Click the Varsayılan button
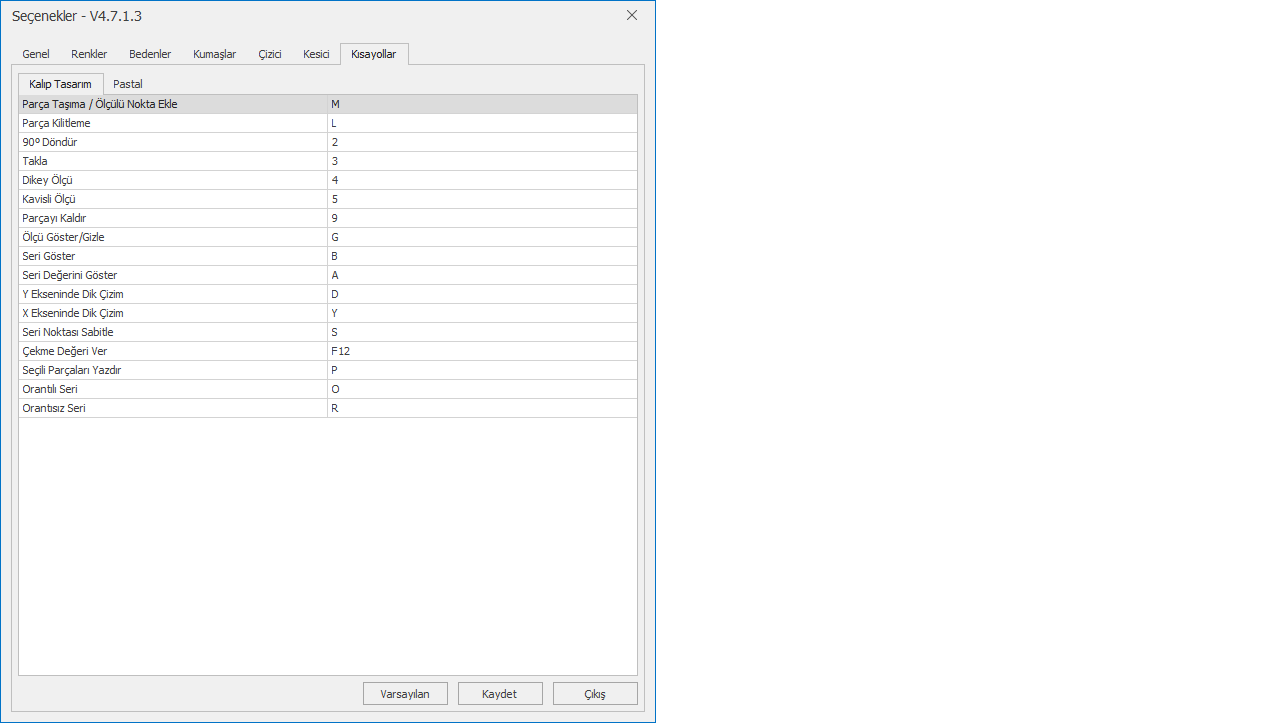The width and height of the screenshot is (1270, 723). tap(405, 694)
